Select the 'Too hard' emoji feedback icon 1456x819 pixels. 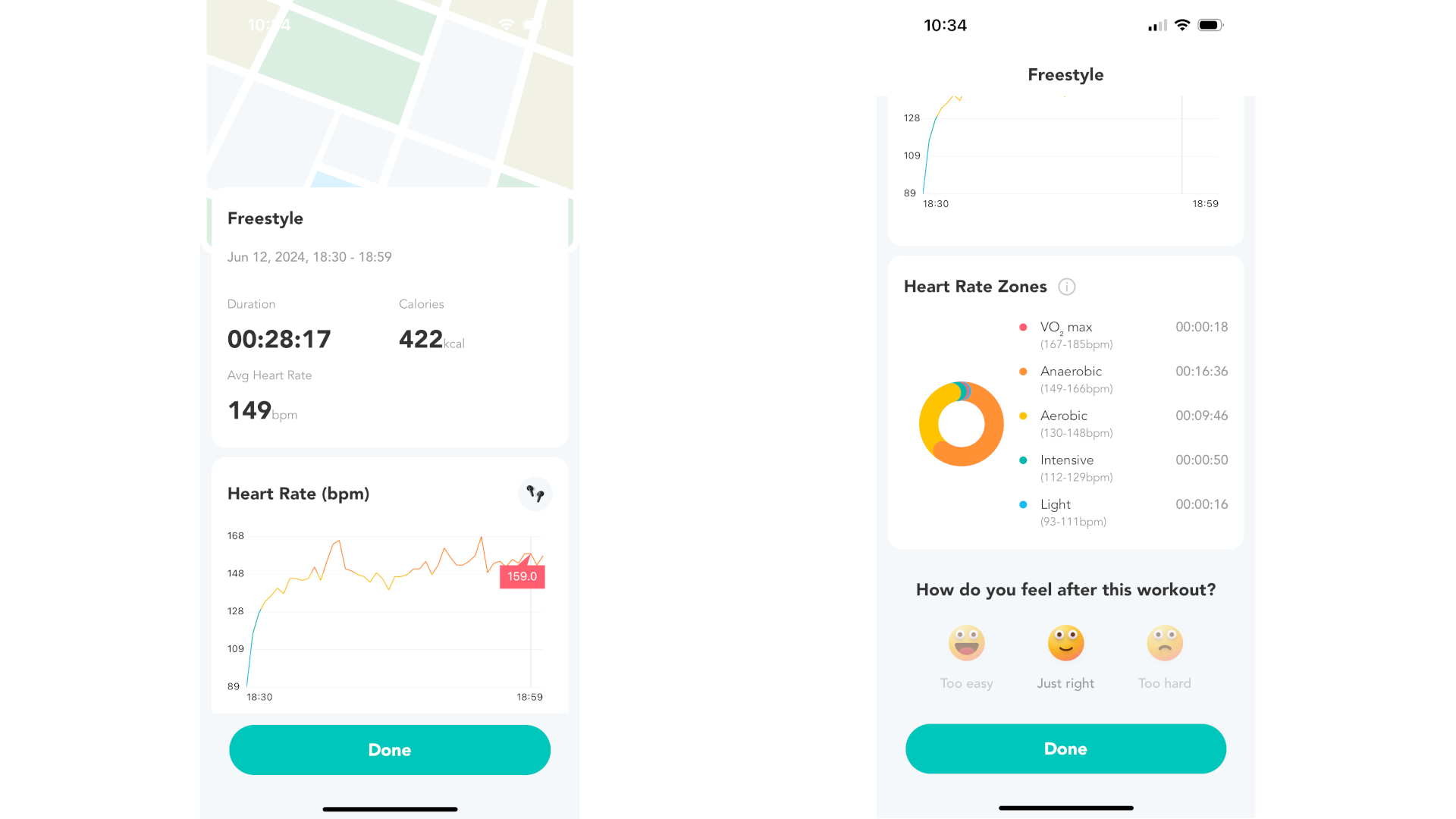pos(1164,642)
